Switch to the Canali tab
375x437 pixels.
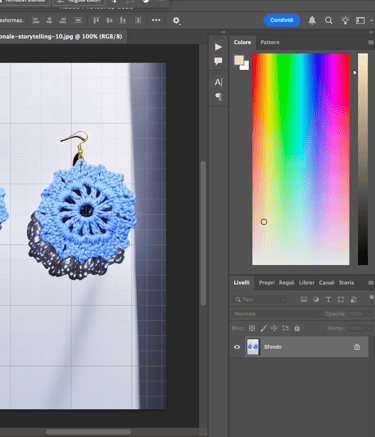pos(327,283)
